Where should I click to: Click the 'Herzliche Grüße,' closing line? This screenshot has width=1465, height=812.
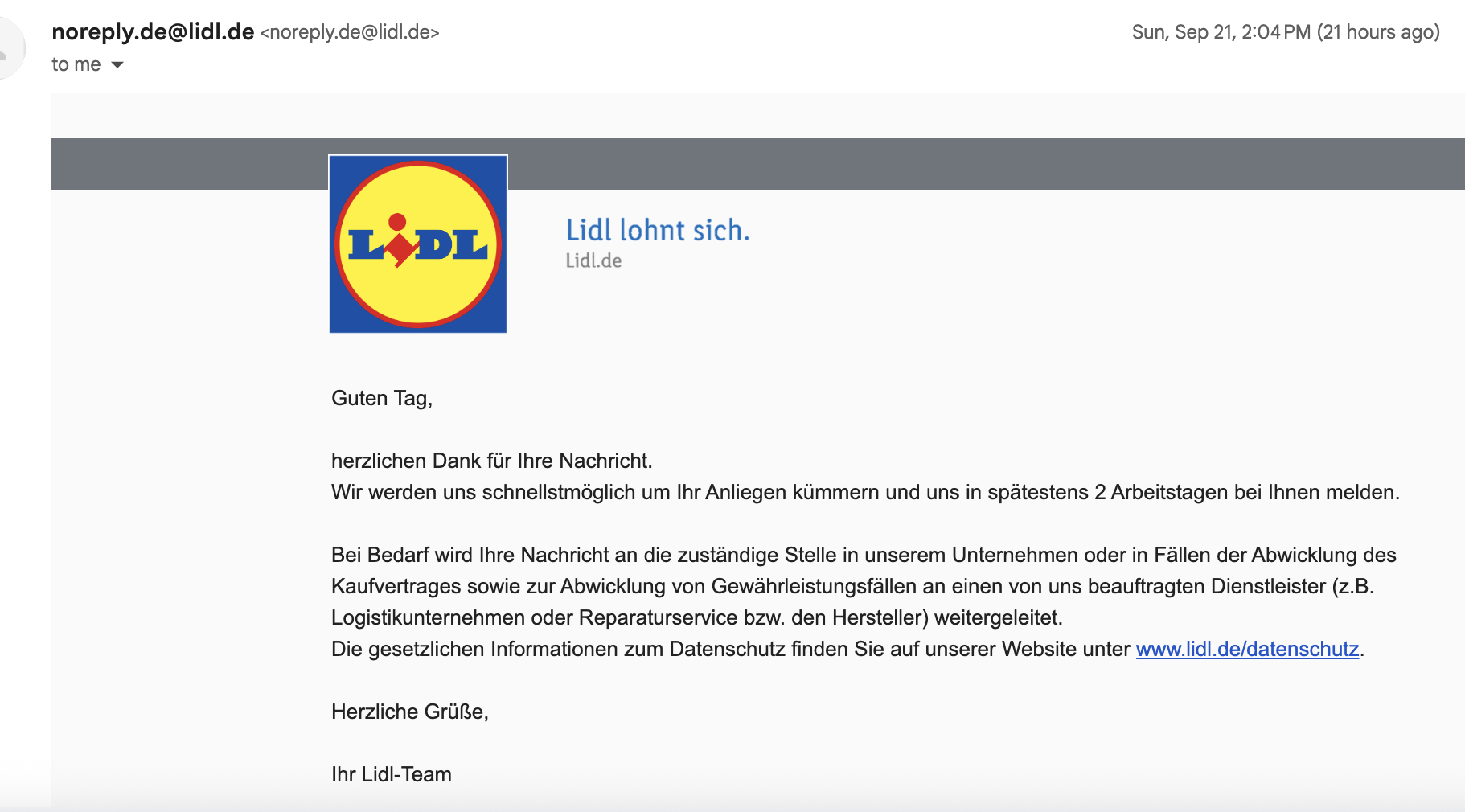pos(410,712)
